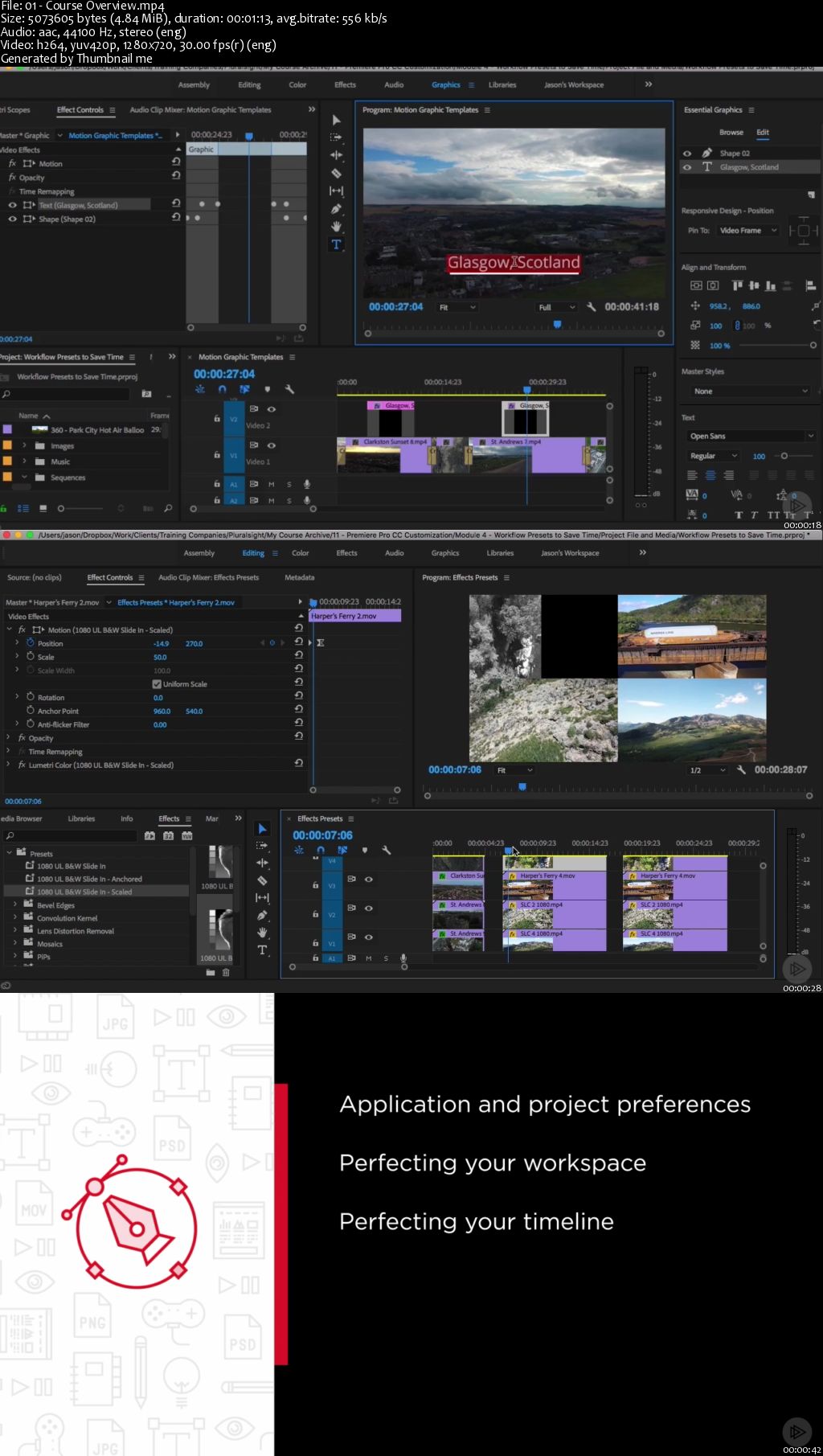Open the Open Sans font dropdown
The width and height of the screenshot is (823, 1456).
[751, 436]
